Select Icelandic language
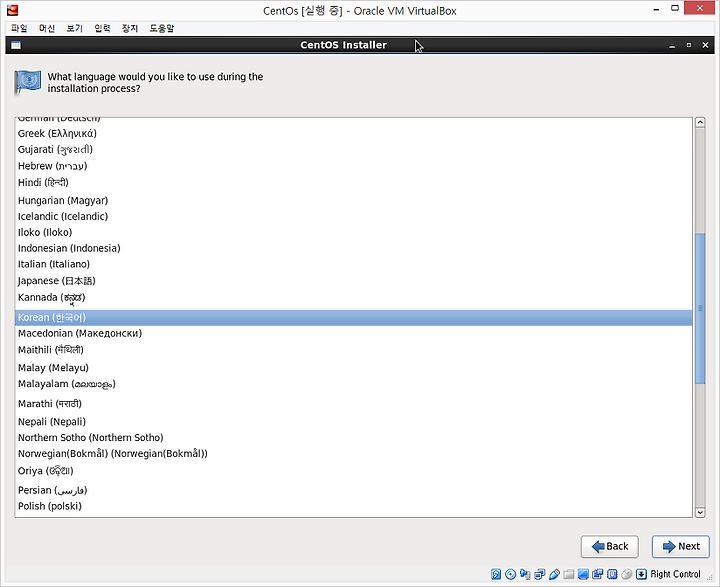The height and width of the screenshot is (587, 720). click(354, 216)
